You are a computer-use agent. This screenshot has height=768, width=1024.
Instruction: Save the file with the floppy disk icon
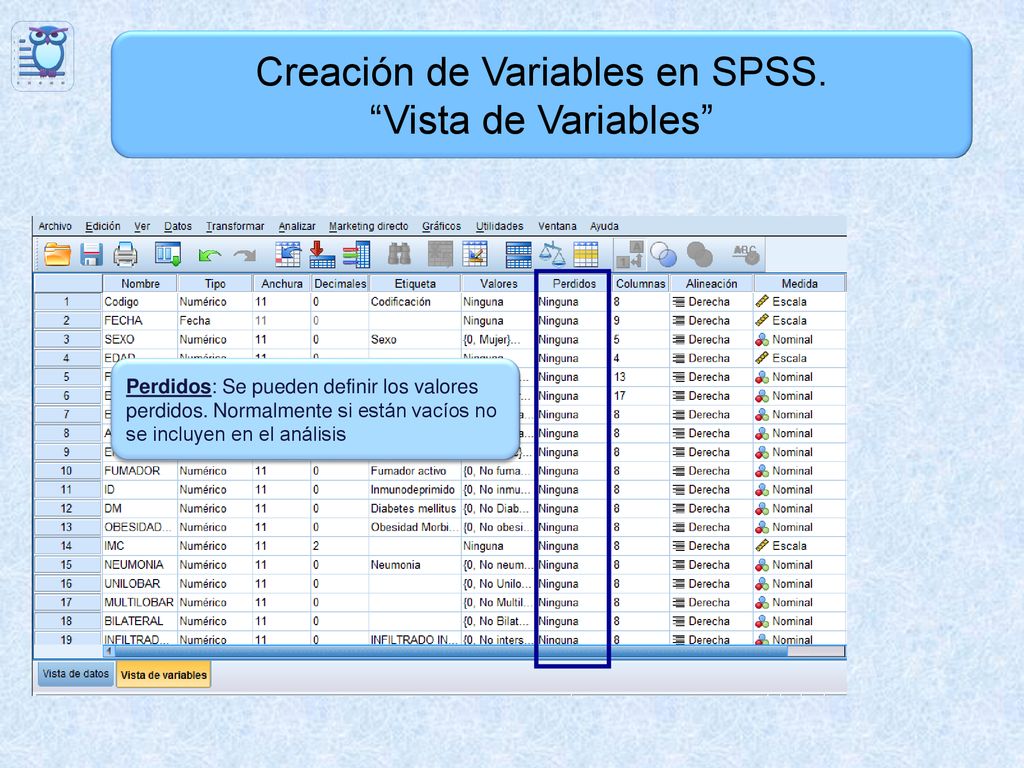point(91,255)
